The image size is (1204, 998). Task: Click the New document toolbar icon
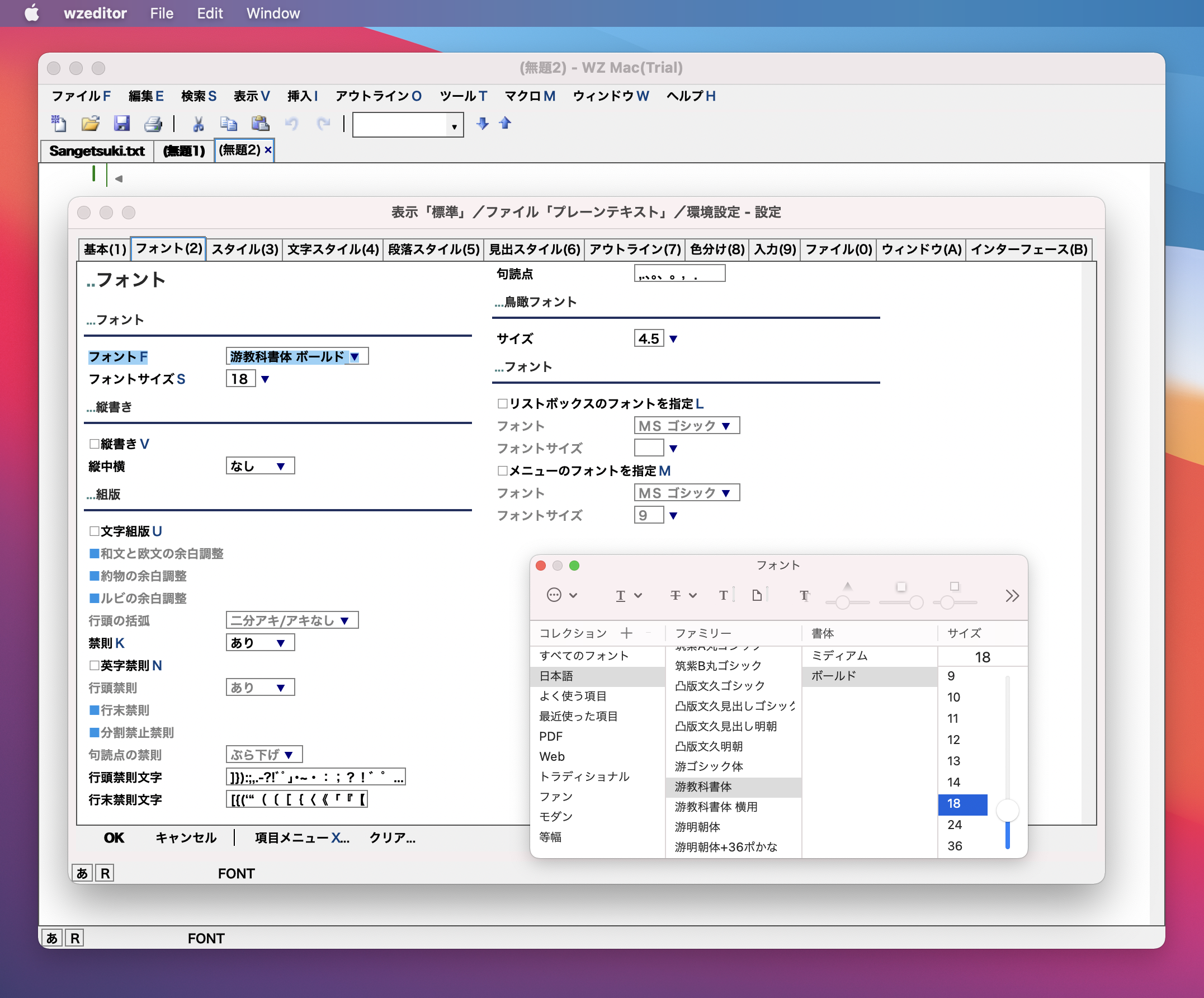pos(59,123)
